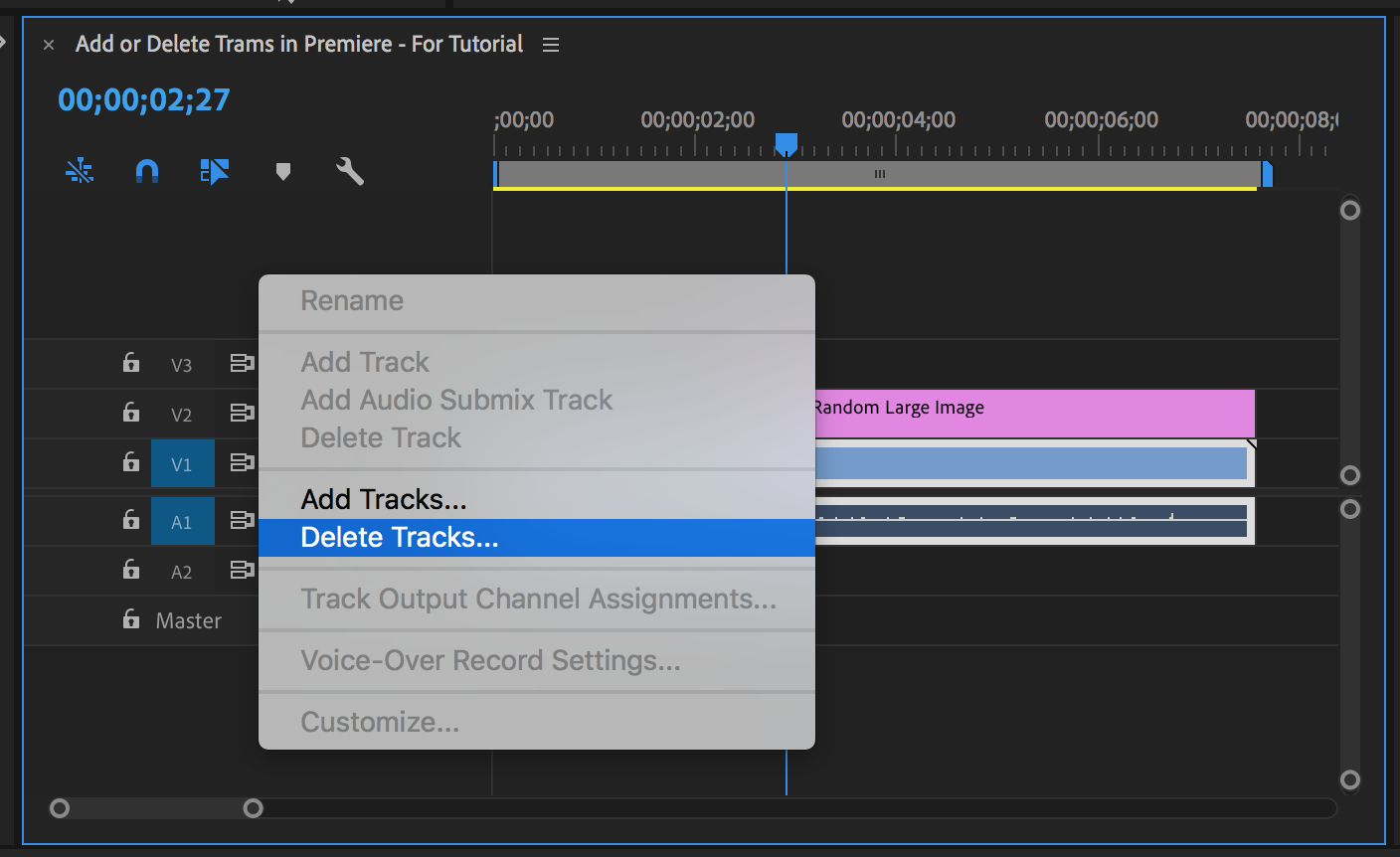
Task: Click horizontal zoom scrollbar left handle
Action: (60, 808)
